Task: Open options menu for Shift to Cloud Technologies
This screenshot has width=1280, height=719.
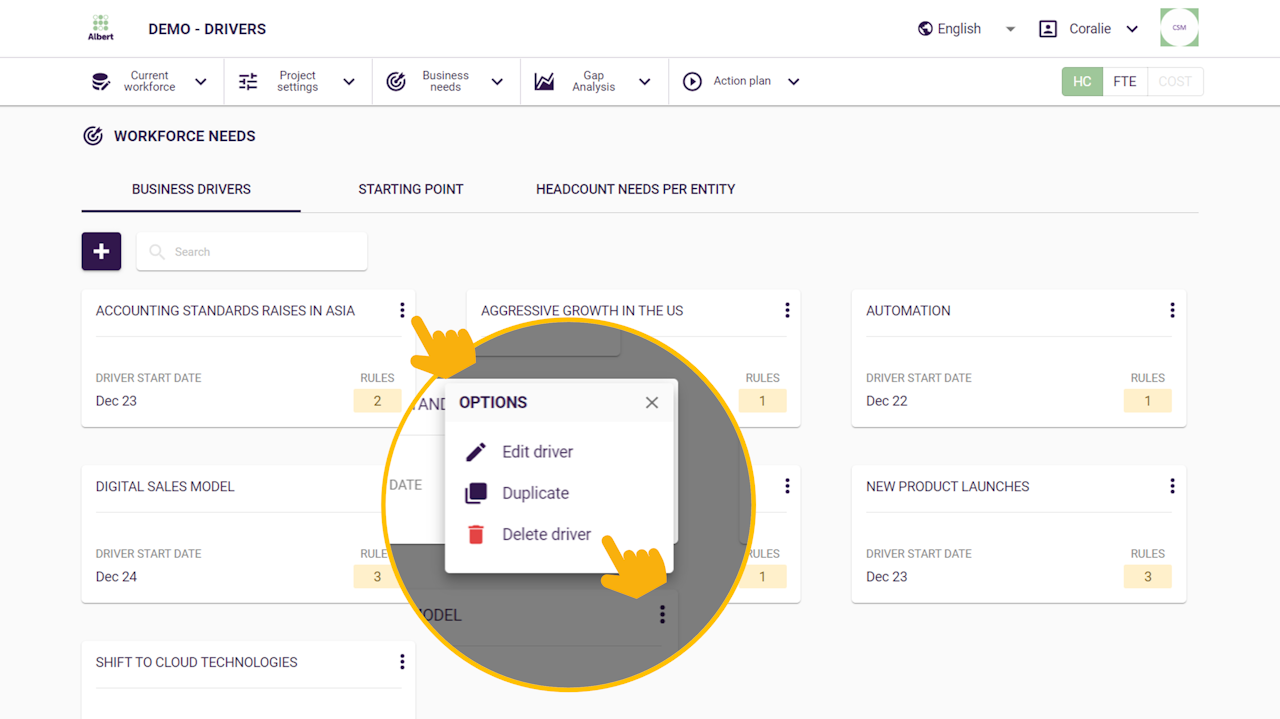Action: pos(402,662)
